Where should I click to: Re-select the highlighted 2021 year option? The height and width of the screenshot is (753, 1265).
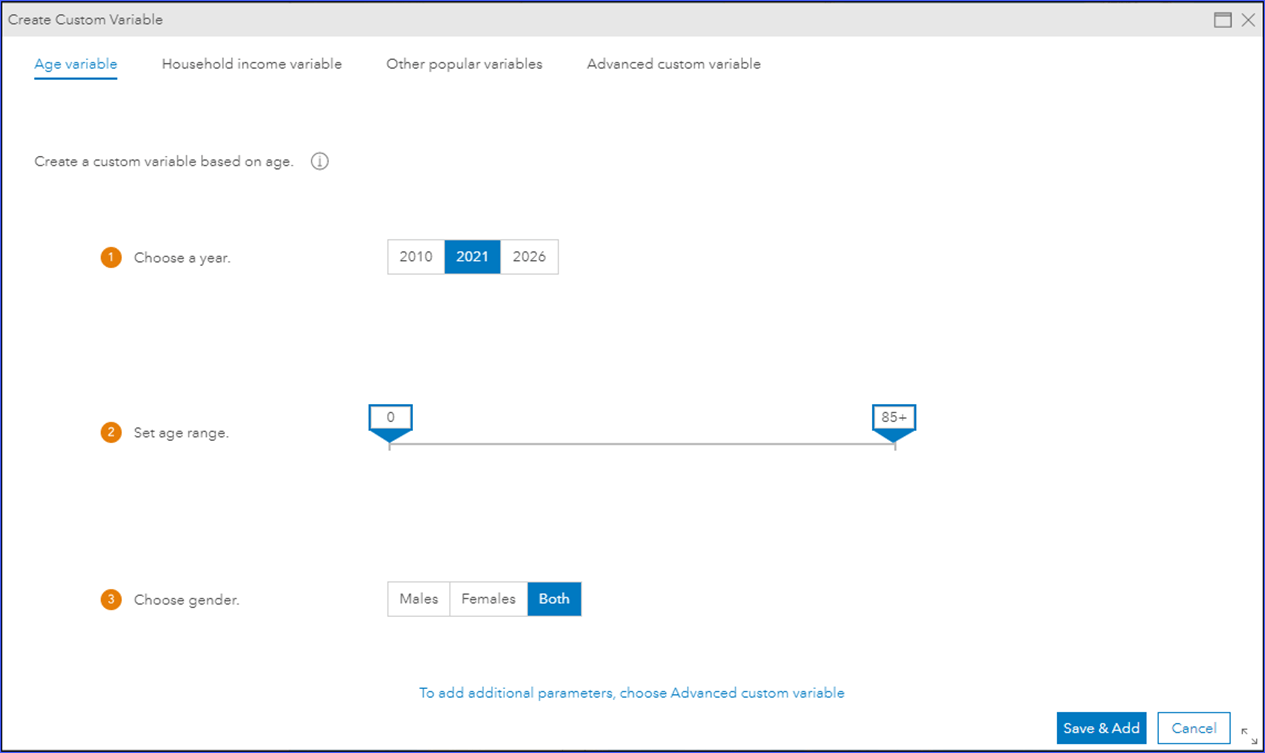(x=471, y=257)
